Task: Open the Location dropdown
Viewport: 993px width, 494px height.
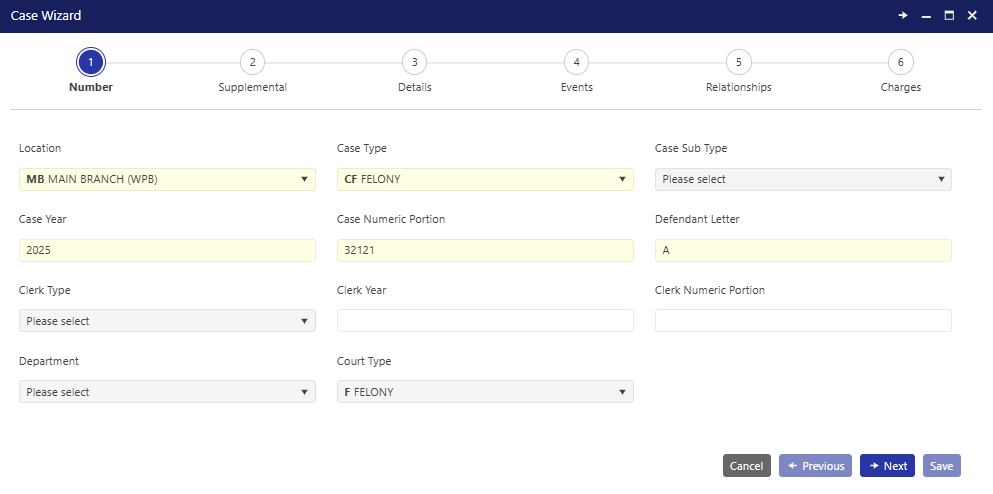Action: click(x=167, y=180)
